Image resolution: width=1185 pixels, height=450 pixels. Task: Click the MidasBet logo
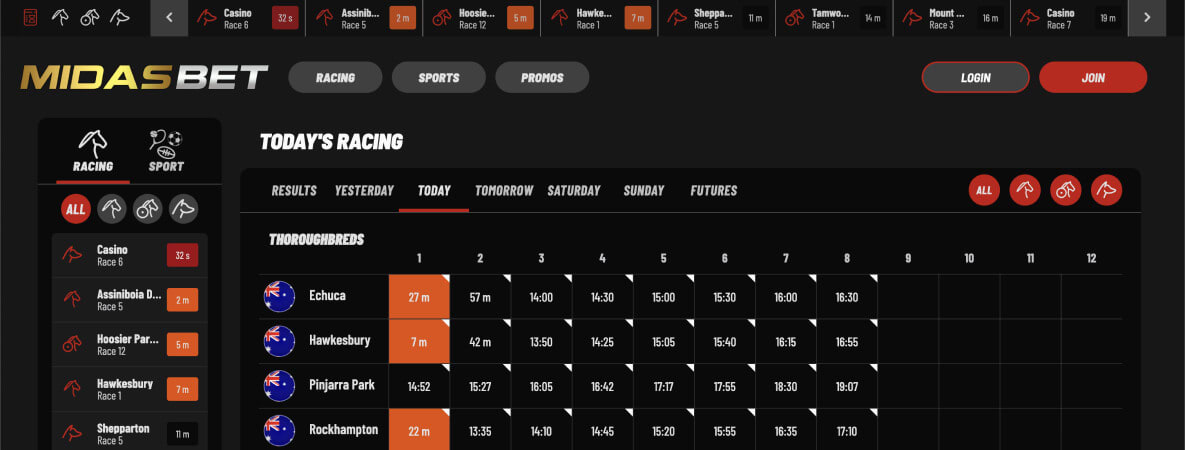click(144, 77)
